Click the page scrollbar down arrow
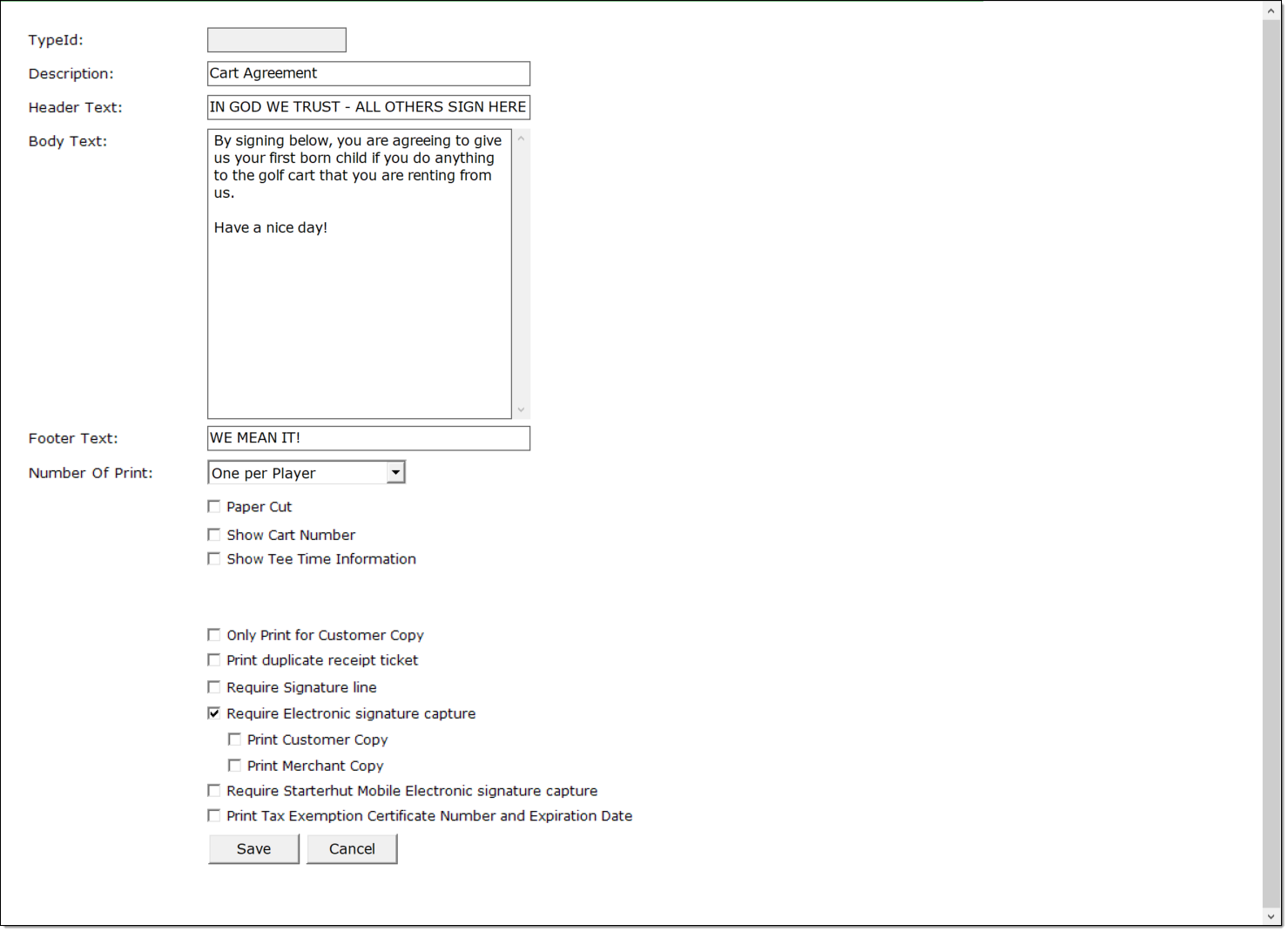This screenshot has height=932, width=1288. click(x=1272, y=916)
